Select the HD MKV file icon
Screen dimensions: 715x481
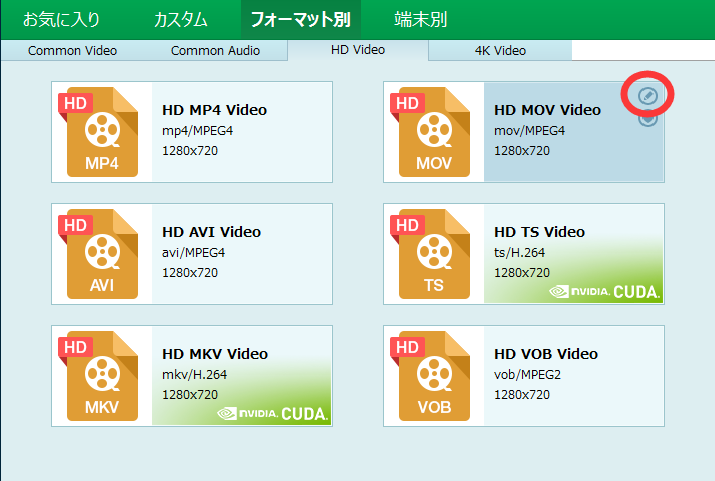pyautogui.click(x=98, y=376)
